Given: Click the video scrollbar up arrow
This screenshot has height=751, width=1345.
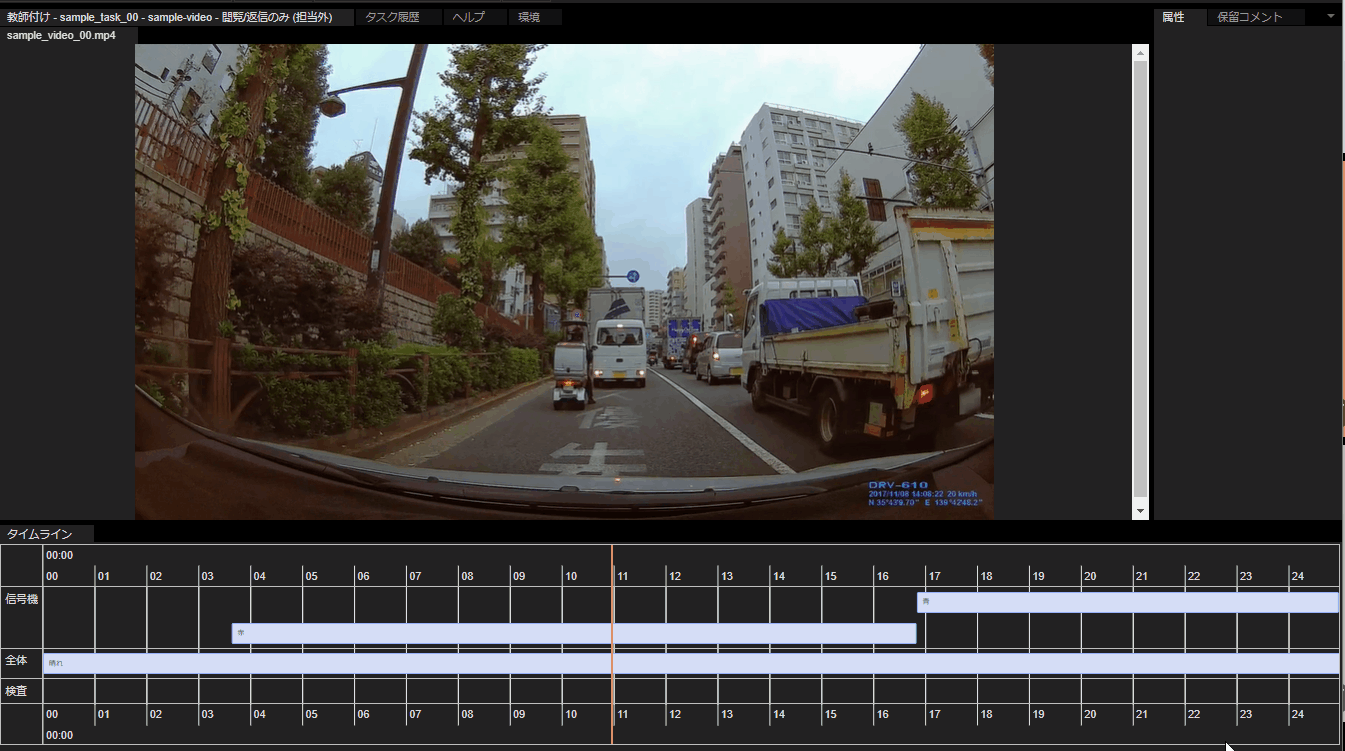Looking at the screenshot, I should click(1140, 53).
